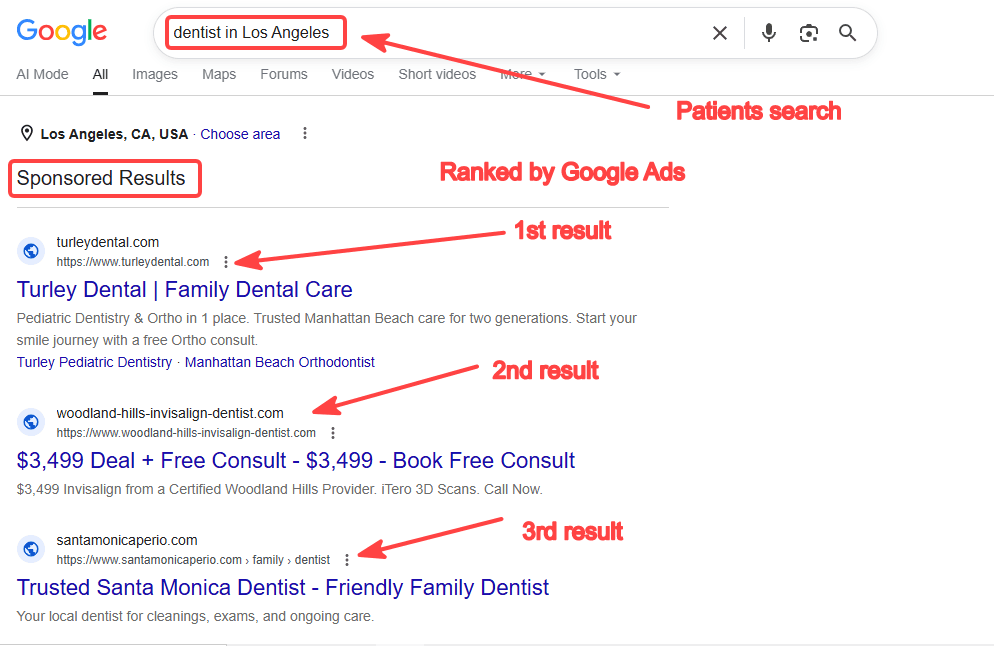Image resolution: width=994 pixels, height=646 pixels.
Task: Switch to AI Mode tab
Action: (42, 74)
